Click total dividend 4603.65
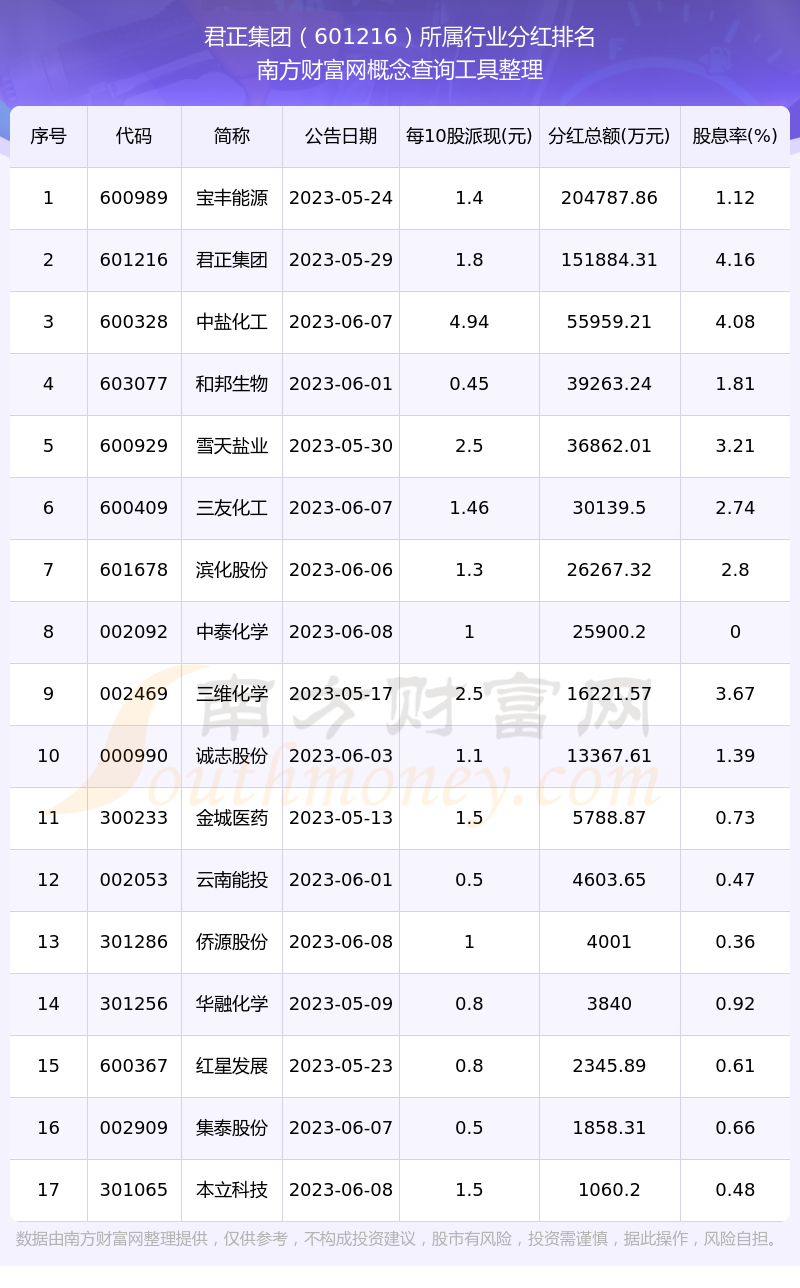 click(x=610, y=880)
